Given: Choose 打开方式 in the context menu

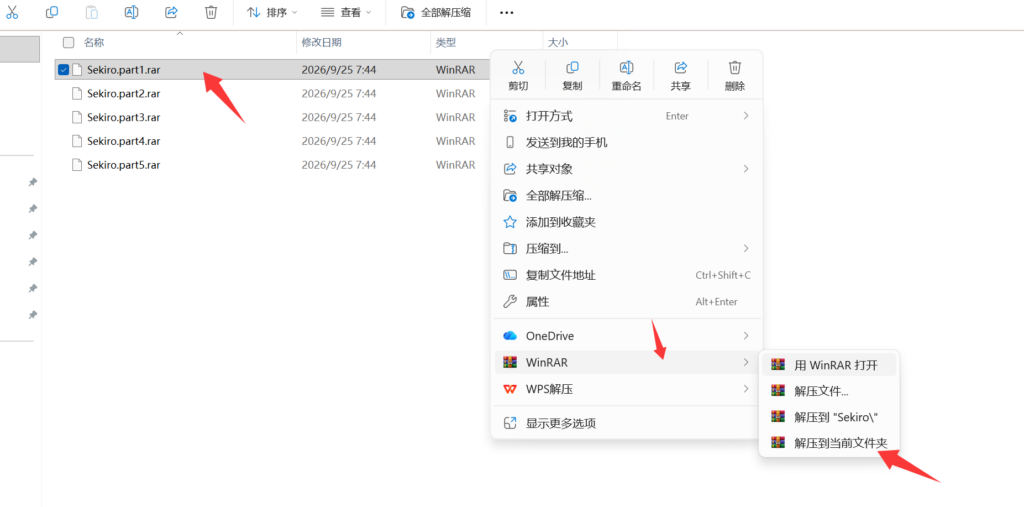Looking at the screenshot, I should (x=626, y=116).
